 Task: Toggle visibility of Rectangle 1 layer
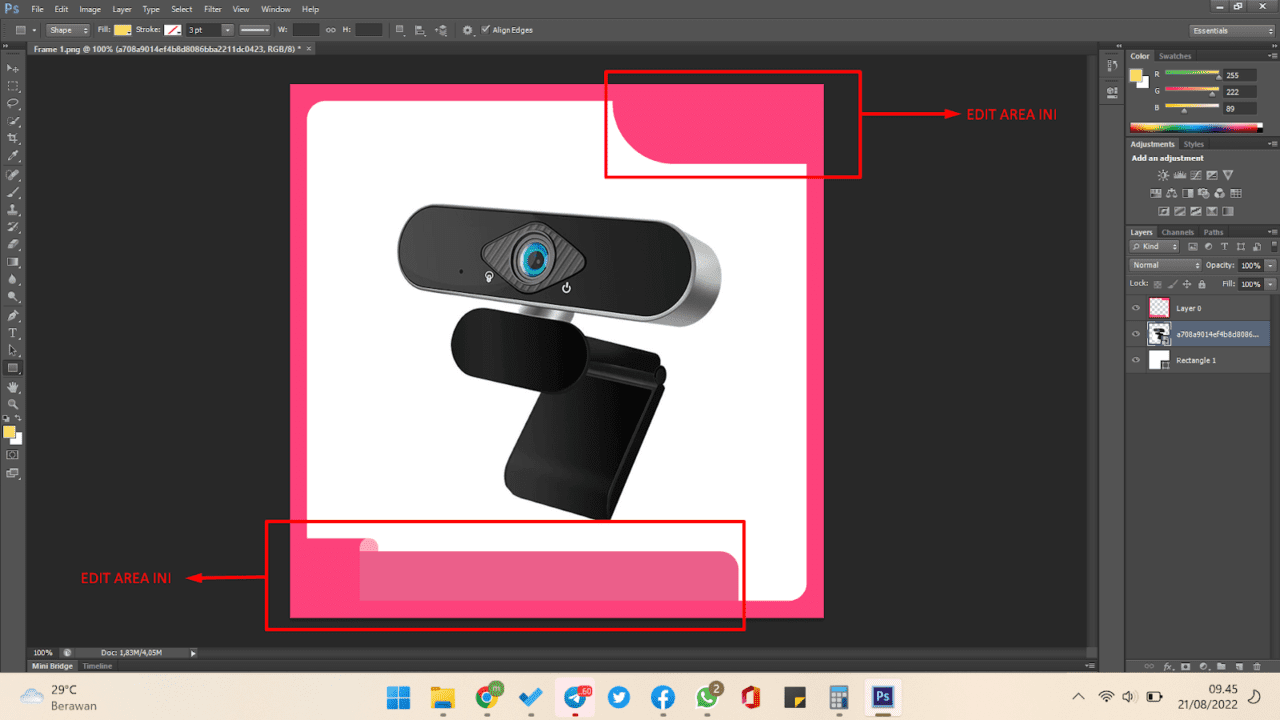coord(1135,360)
